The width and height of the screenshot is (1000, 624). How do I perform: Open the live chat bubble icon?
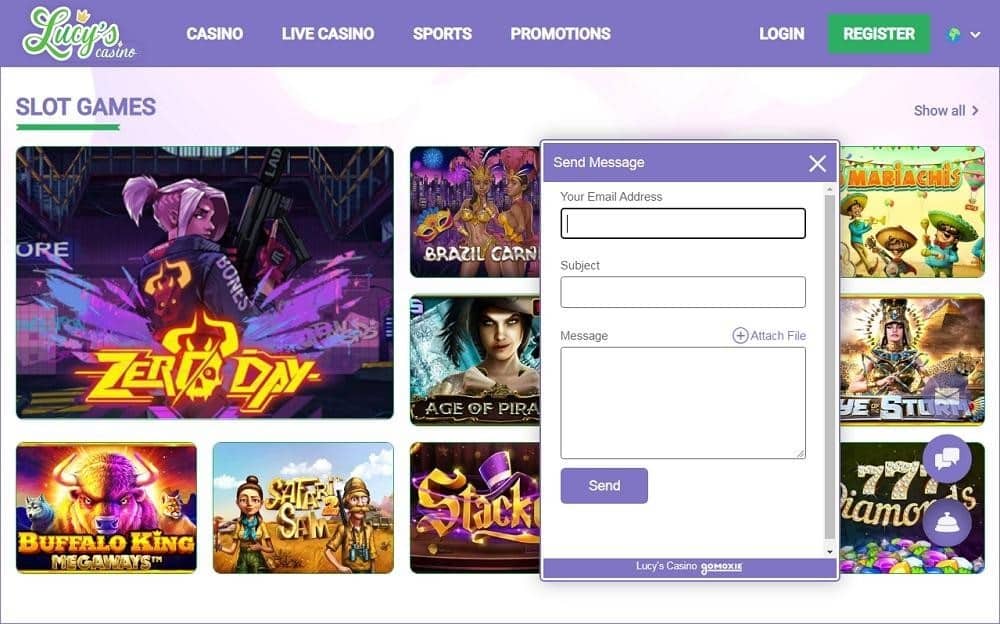(x=946, y=459)
